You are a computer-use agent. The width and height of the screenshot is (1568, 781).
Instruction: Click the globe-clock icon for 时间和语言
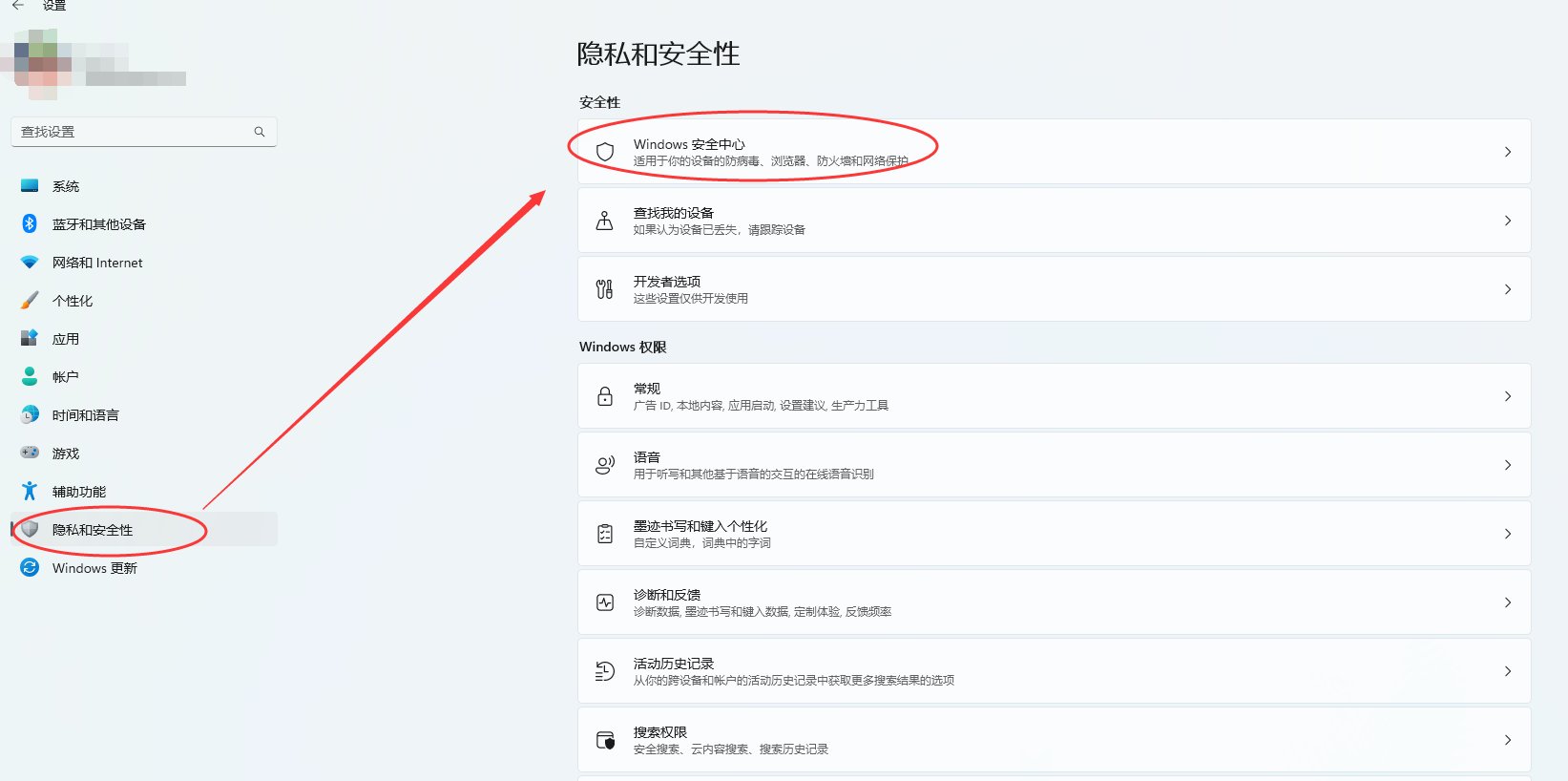coord(30,414)
